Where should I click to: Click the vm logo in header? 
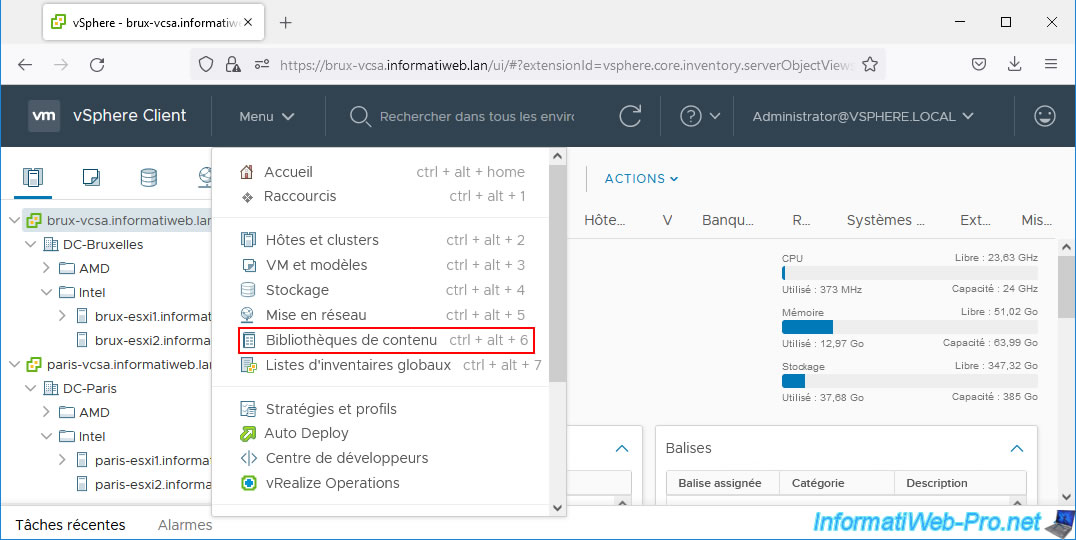(x=44, y=116)
